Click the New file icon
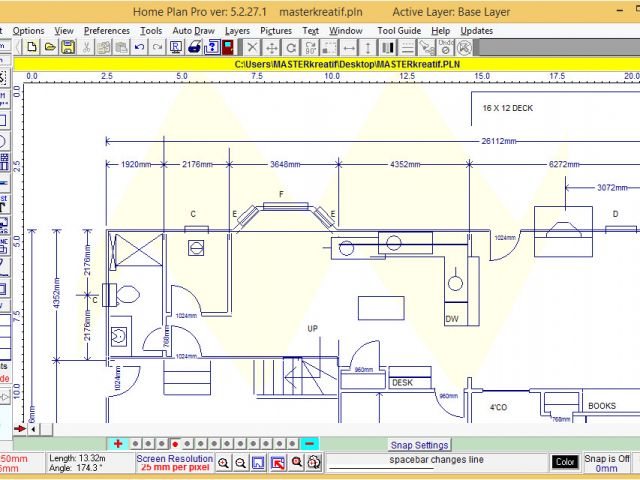 [x=32, y=47]
